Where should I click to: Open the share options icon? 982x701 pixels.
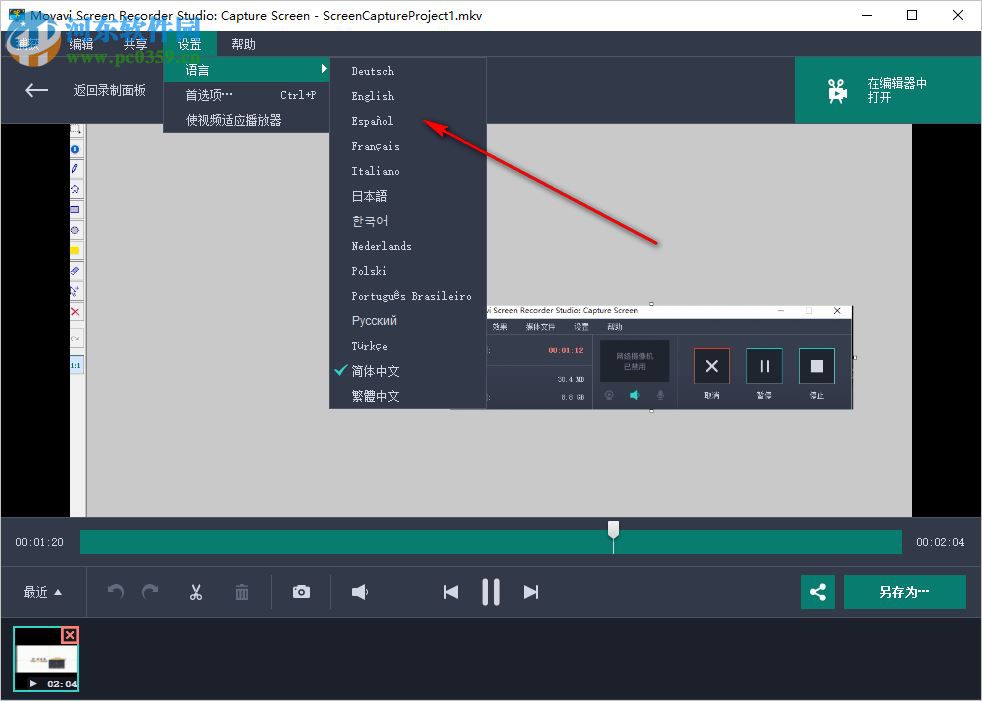pos(817,592)
